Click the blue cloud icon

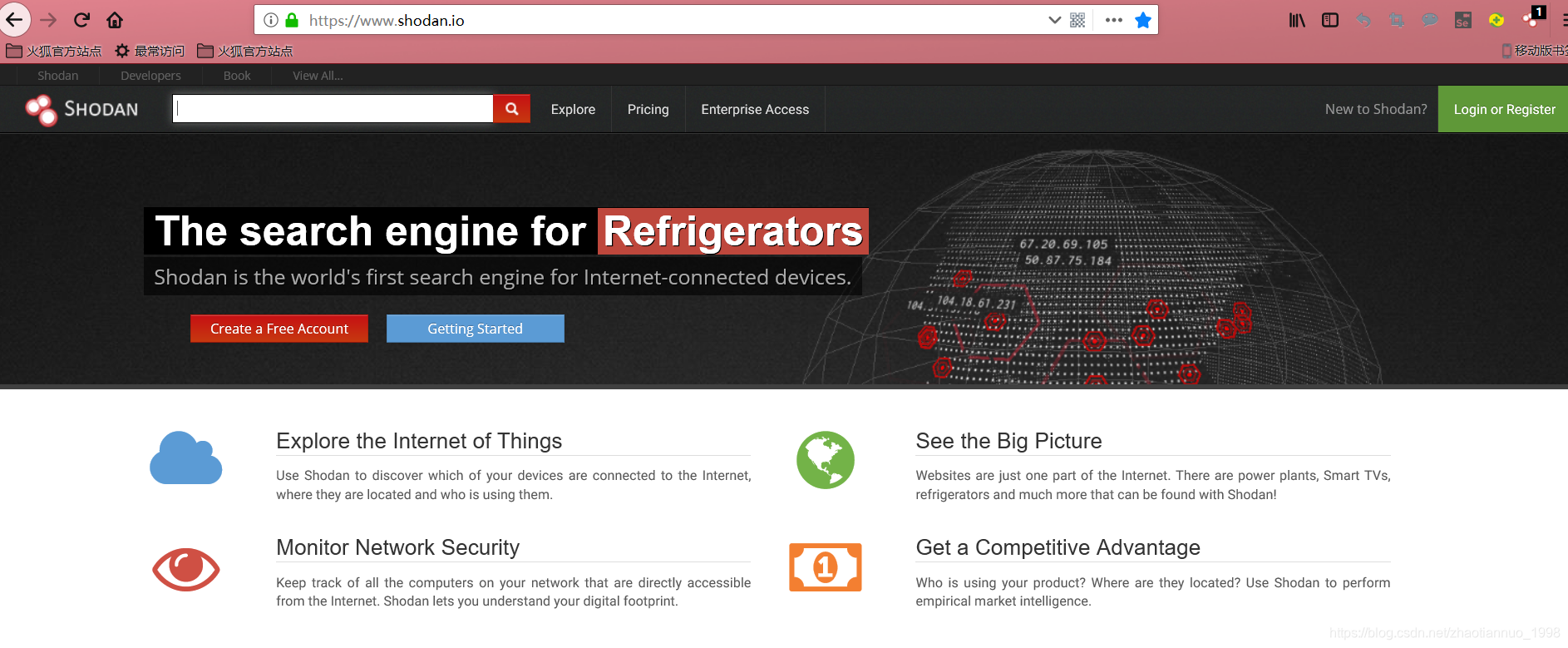[185, 458]
